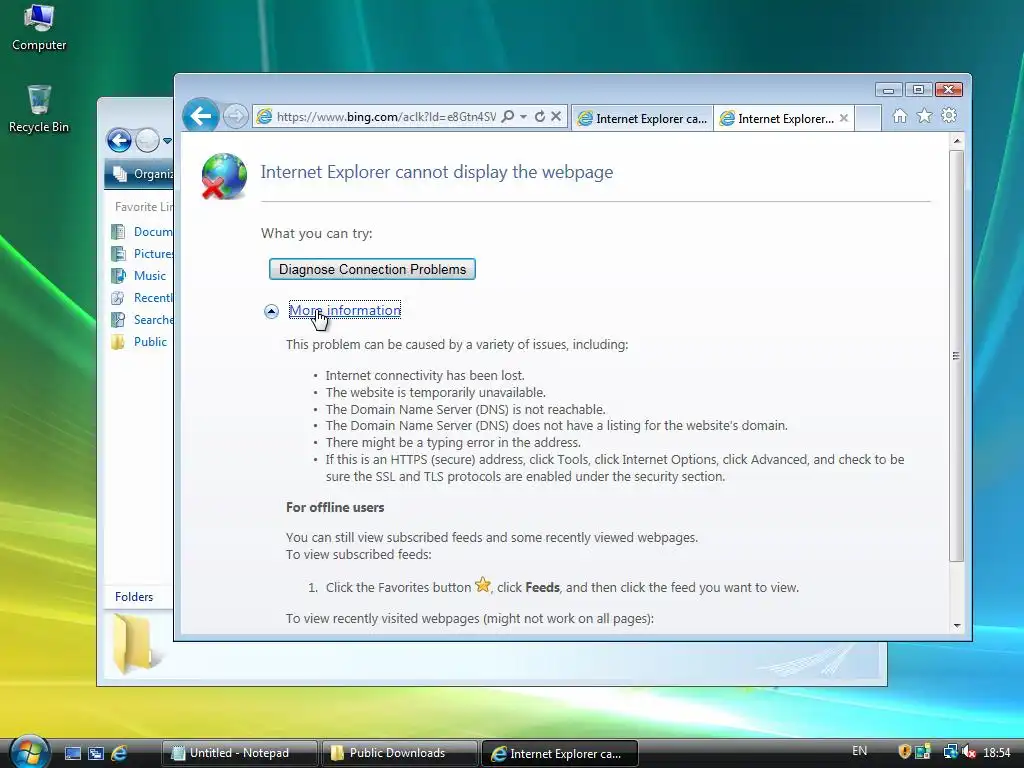Open Public link in Explorer sidebar
Screen dimensions: 1024x768
[x=138, y=342]
